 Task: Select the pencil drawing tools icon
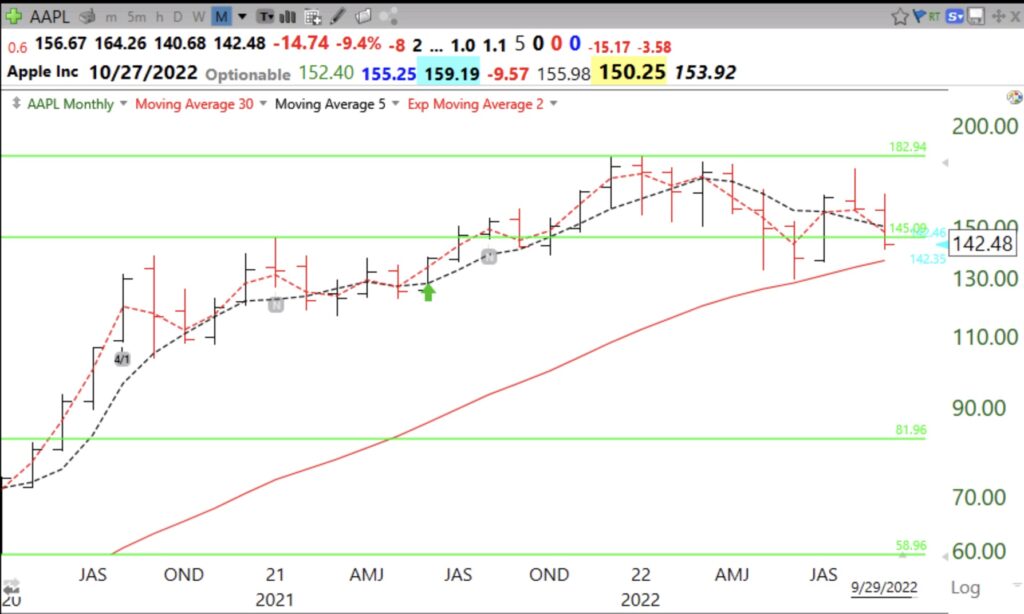(x=338, y=16)
